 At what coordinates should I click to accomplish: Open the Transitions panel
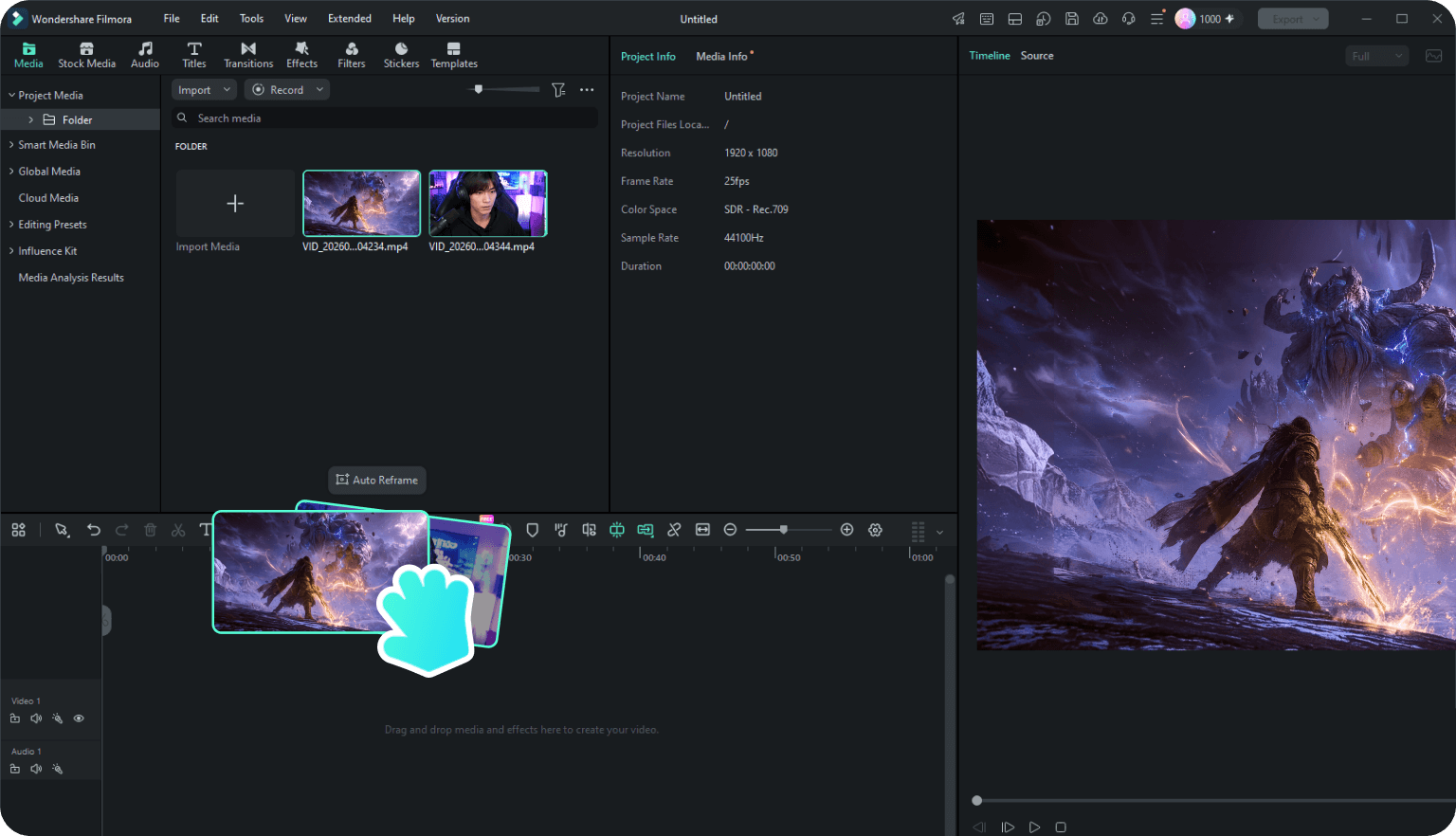(248, 55)
